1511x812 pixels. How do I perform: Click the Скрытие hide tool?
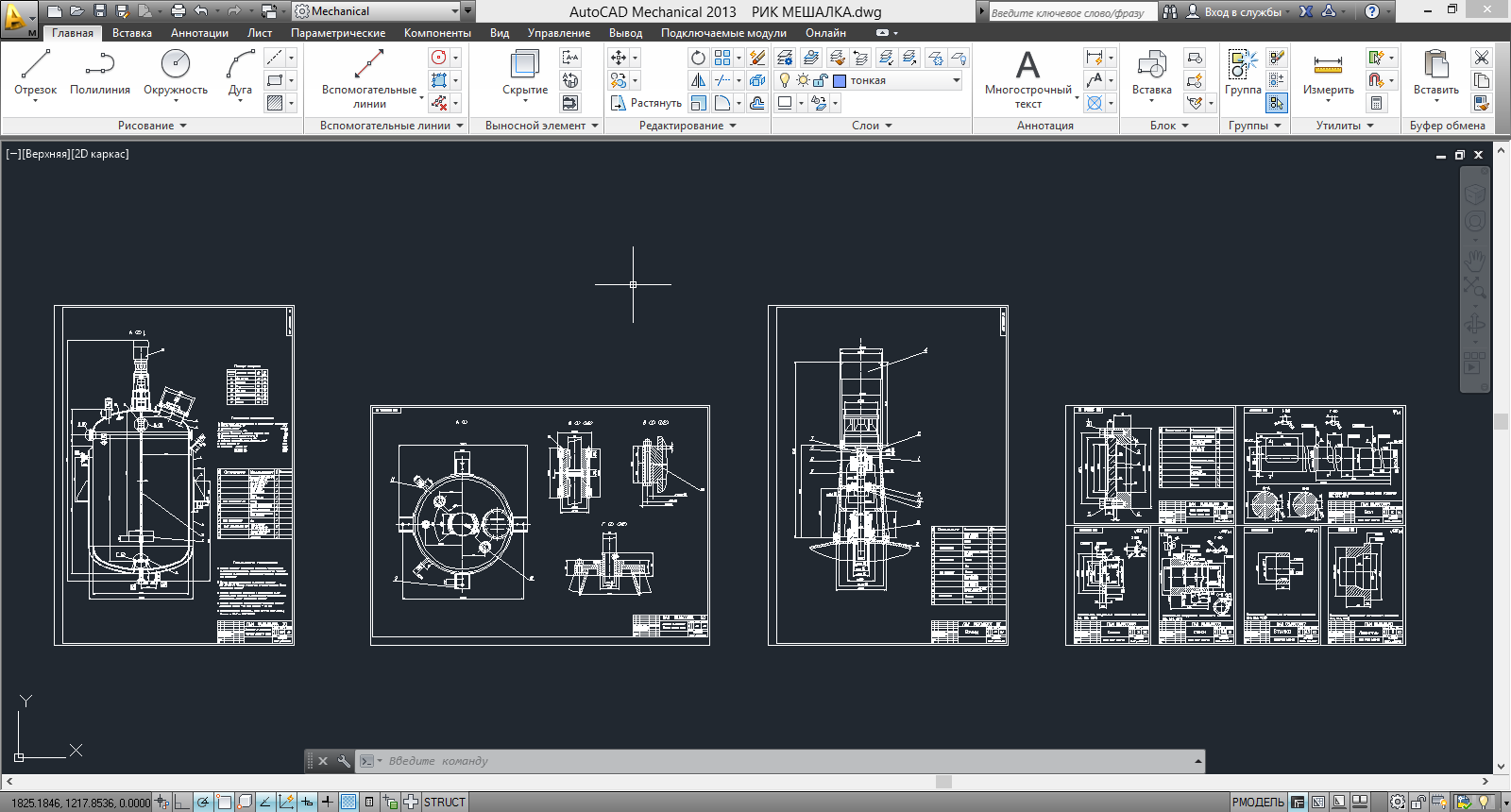pyautogui.click(x=524, y=73)
